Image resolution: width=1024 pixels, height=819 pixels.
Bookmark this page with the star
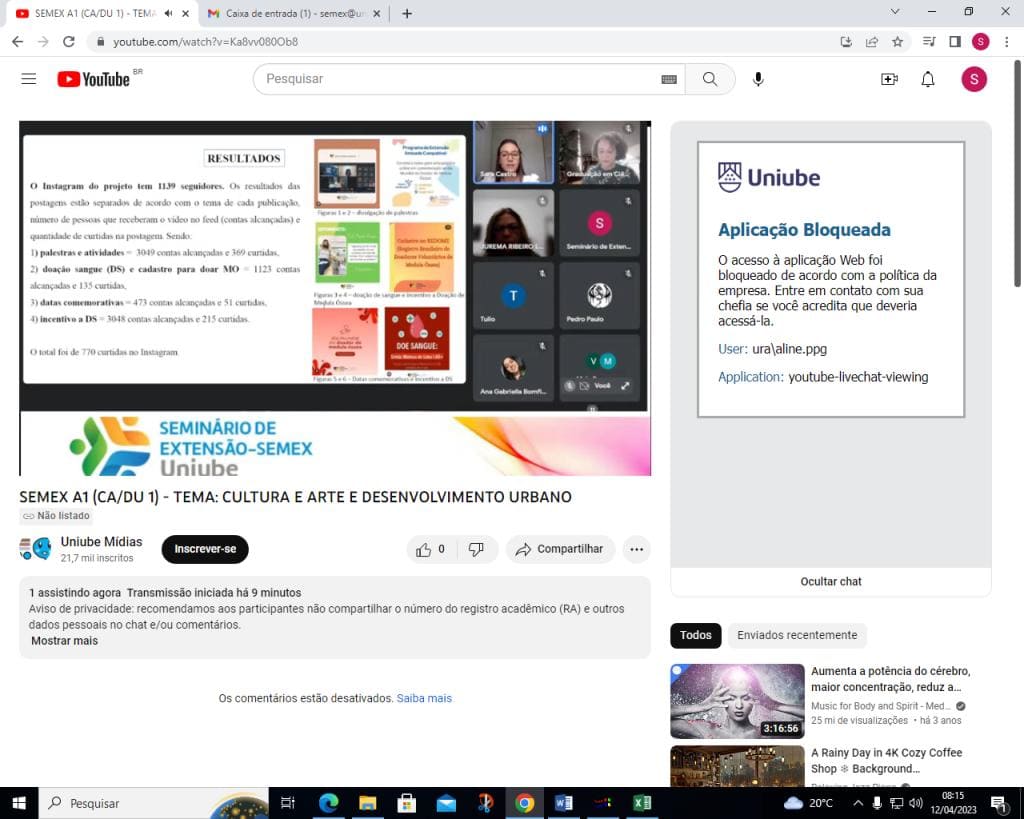coord(897,42)
